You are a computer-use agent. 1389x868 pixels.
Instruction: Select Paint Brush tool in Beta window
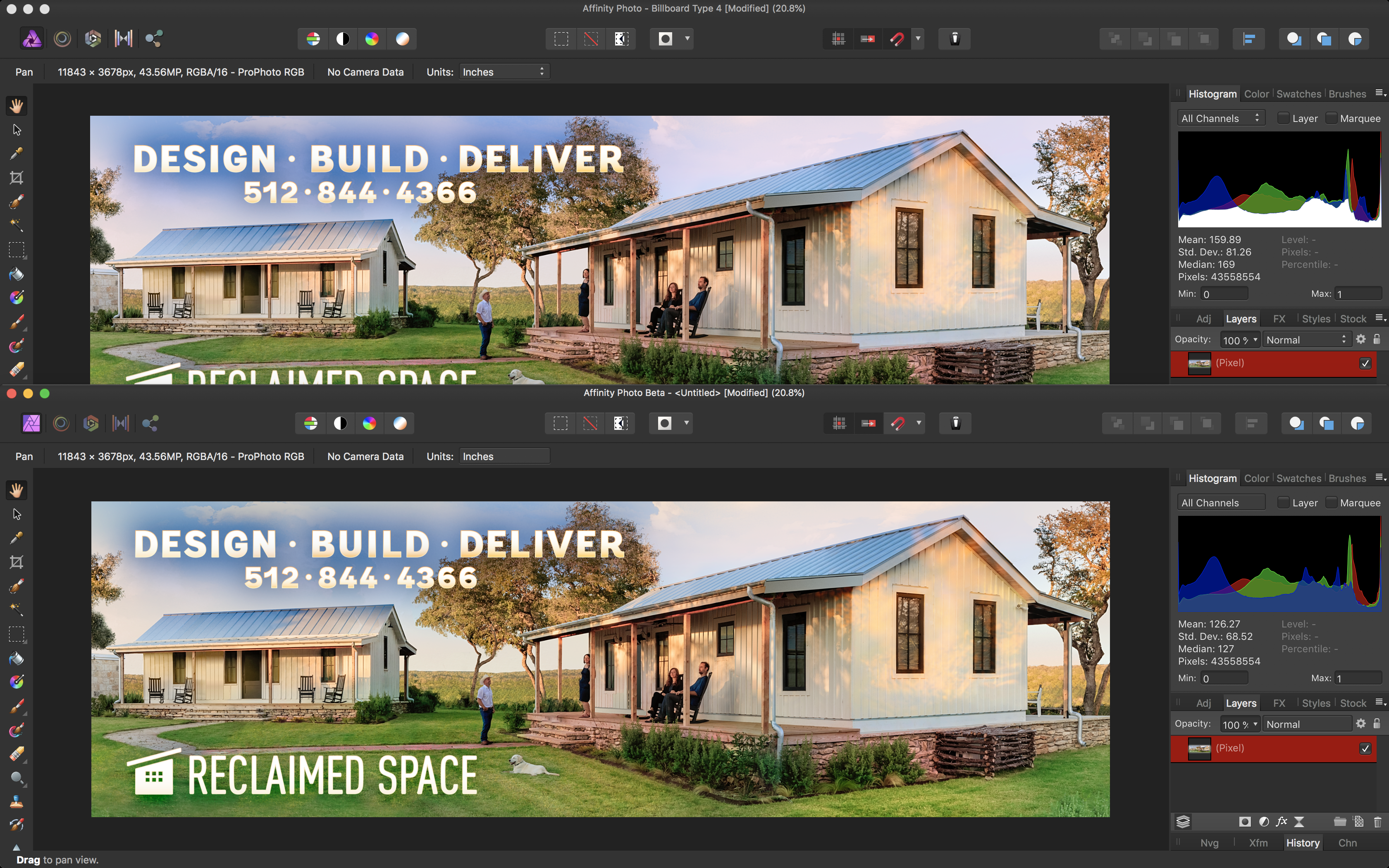pos(17,706)
